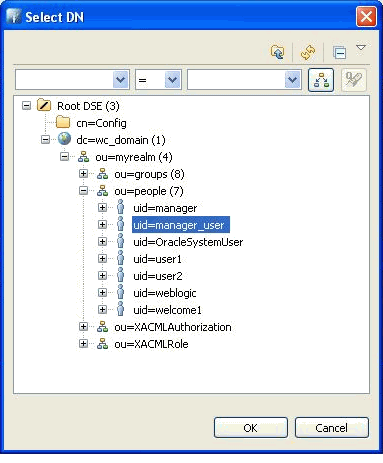Click into the attribute name text field
Image resolution: width=383 pixels, height=463 pixels.
(64, 80)
